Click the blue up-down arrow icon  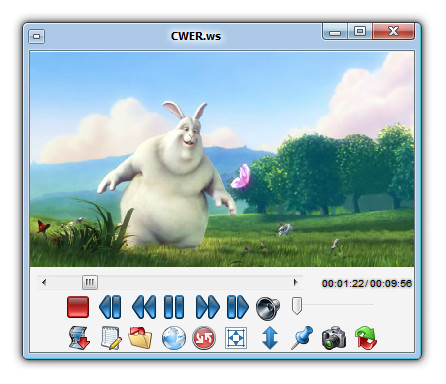click(x=270, y=338)
